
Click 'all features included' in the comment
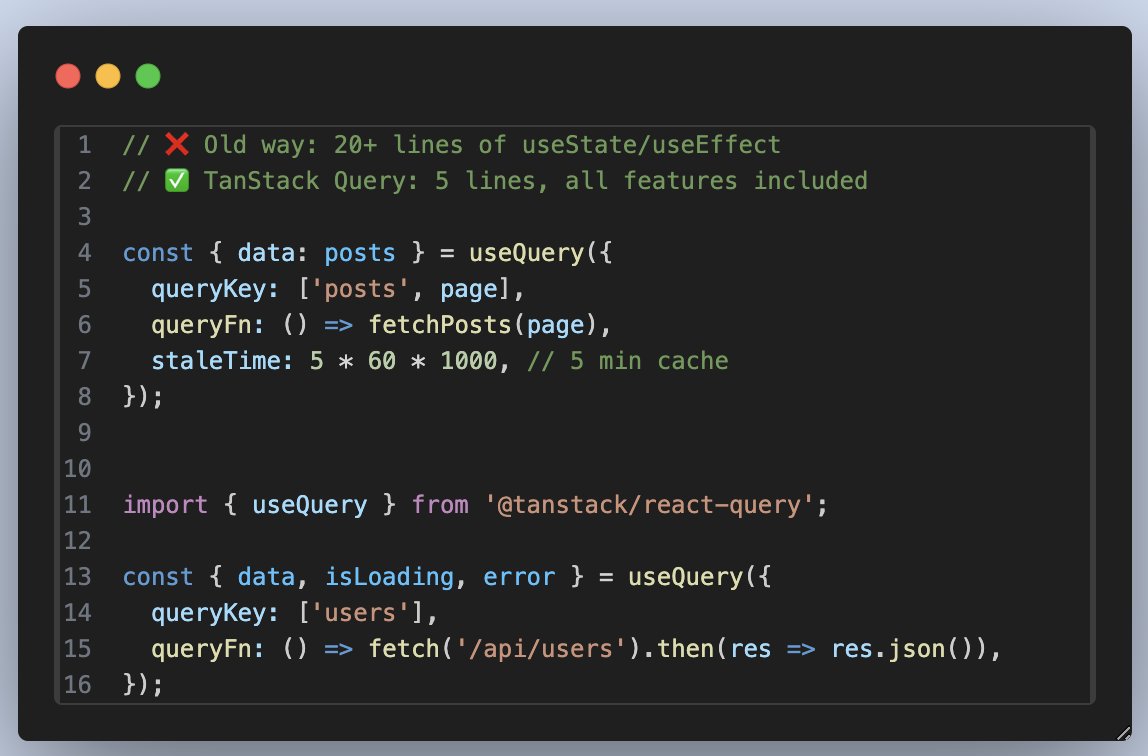(716, 181)
